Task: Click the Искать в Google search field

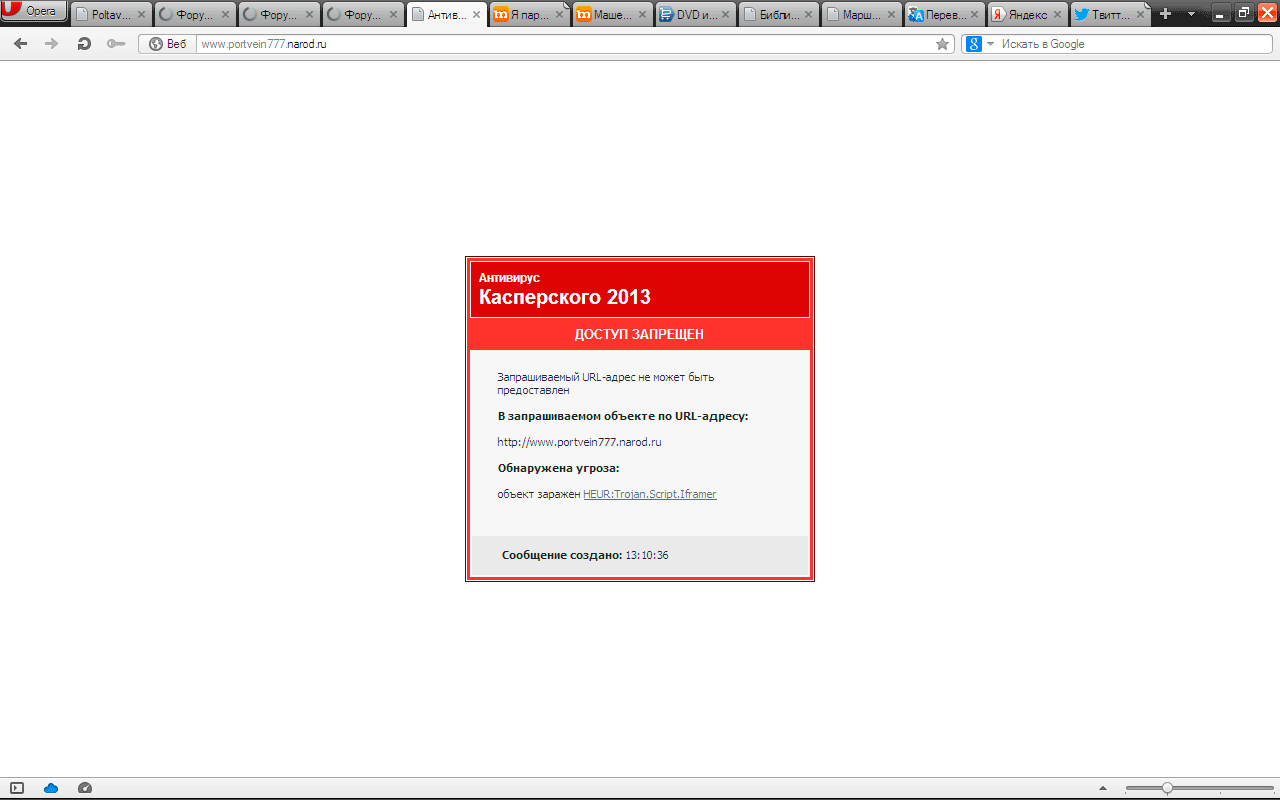Action: pyautogui.click(x=1133, y=44)
